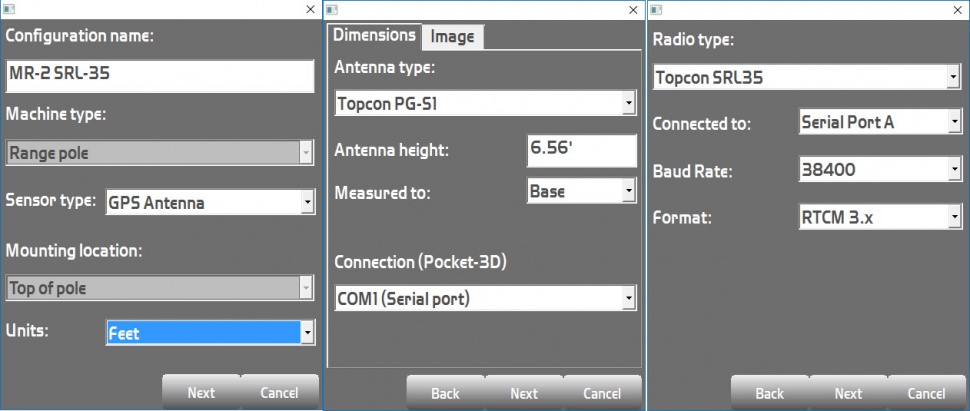
Task: Expand the Measured to dropdown
Action: (581, 190)
